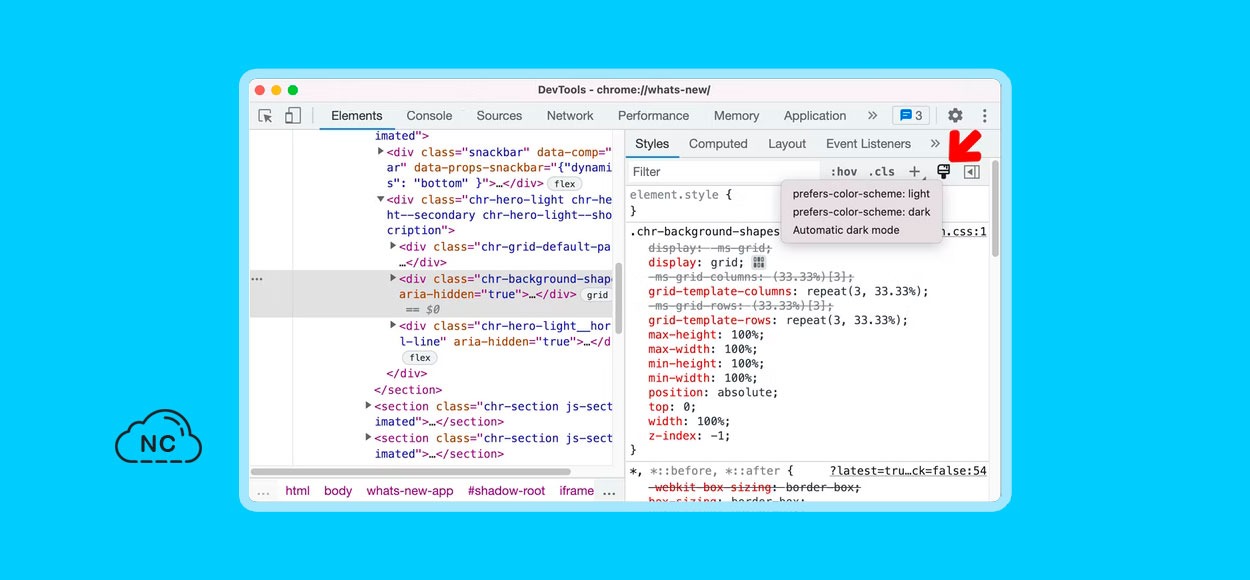
Task: Toggle flex badge on the snackbar div
Action: 565,184
